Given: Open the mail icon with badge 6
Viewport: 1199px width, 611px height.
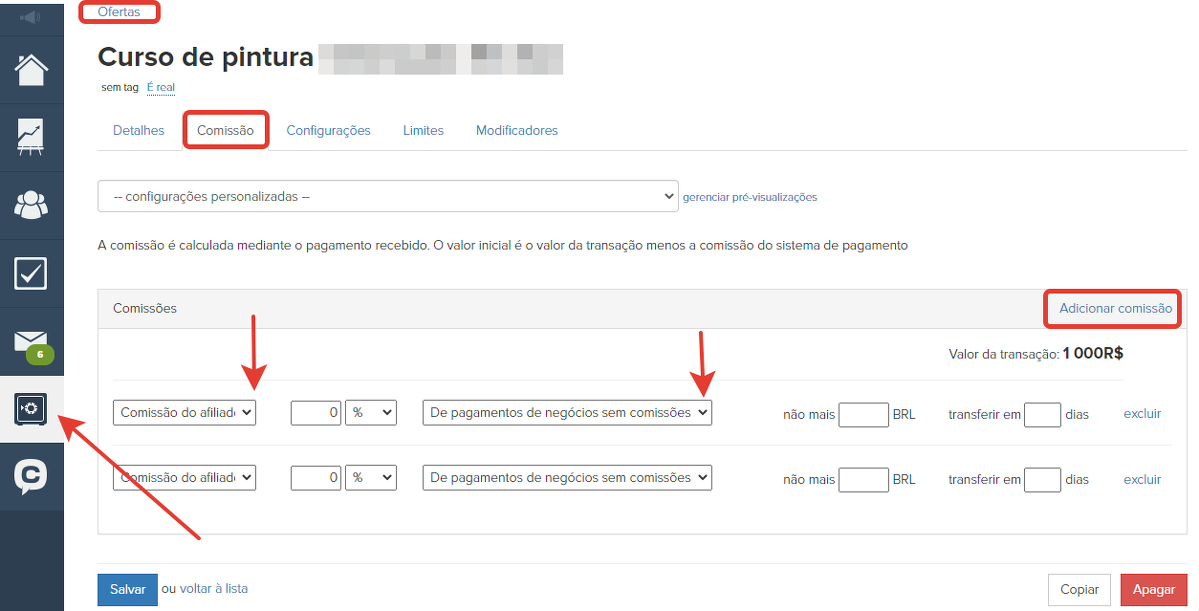Looking at the screenshot, I should coord(31,342).
